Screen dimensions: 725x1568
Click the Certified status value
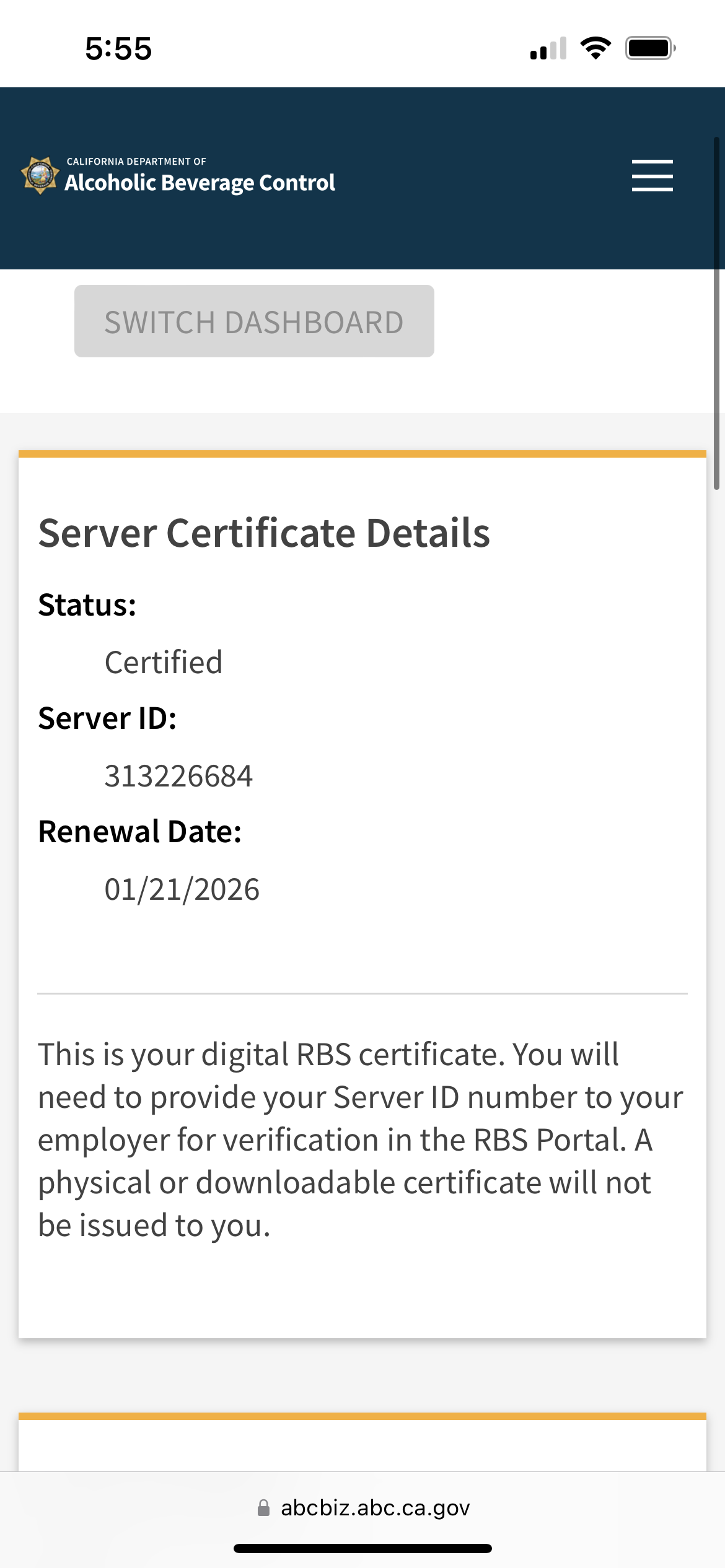[x=164, y=663]
